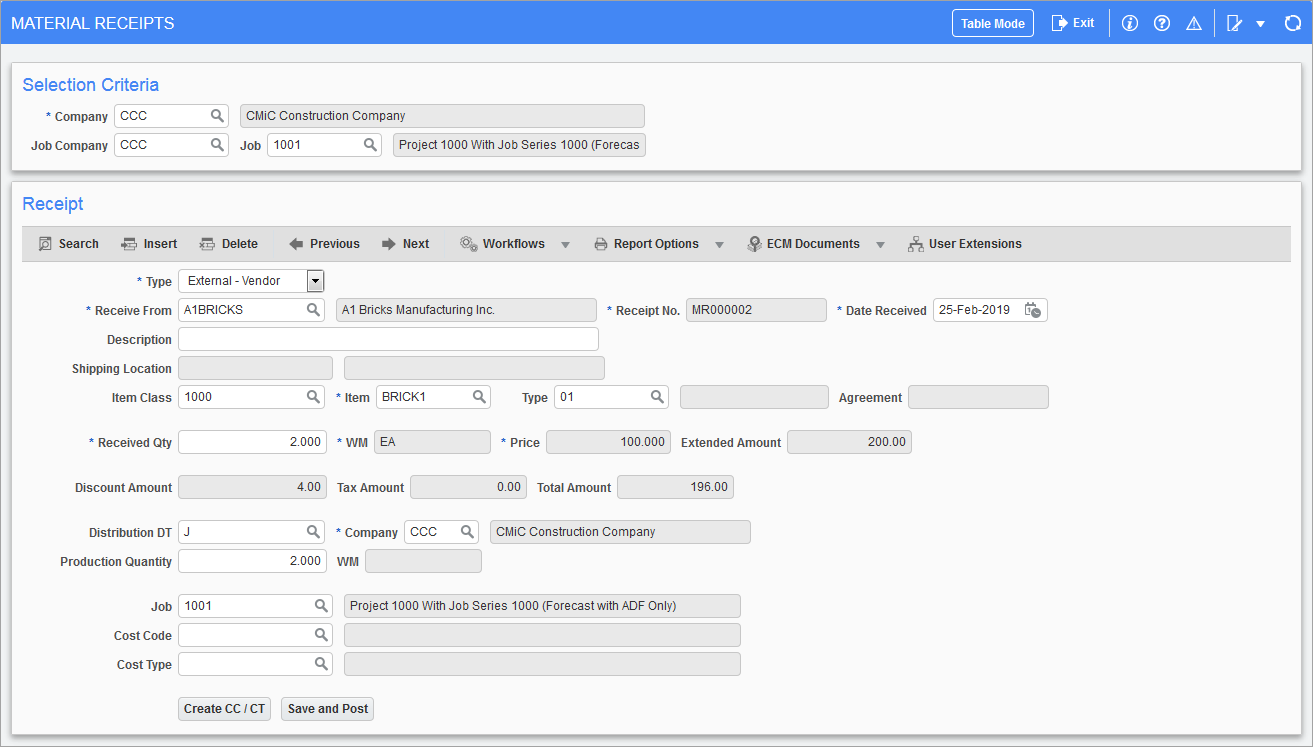
Task: Click inside the Description input field
Action: point(388,339)
